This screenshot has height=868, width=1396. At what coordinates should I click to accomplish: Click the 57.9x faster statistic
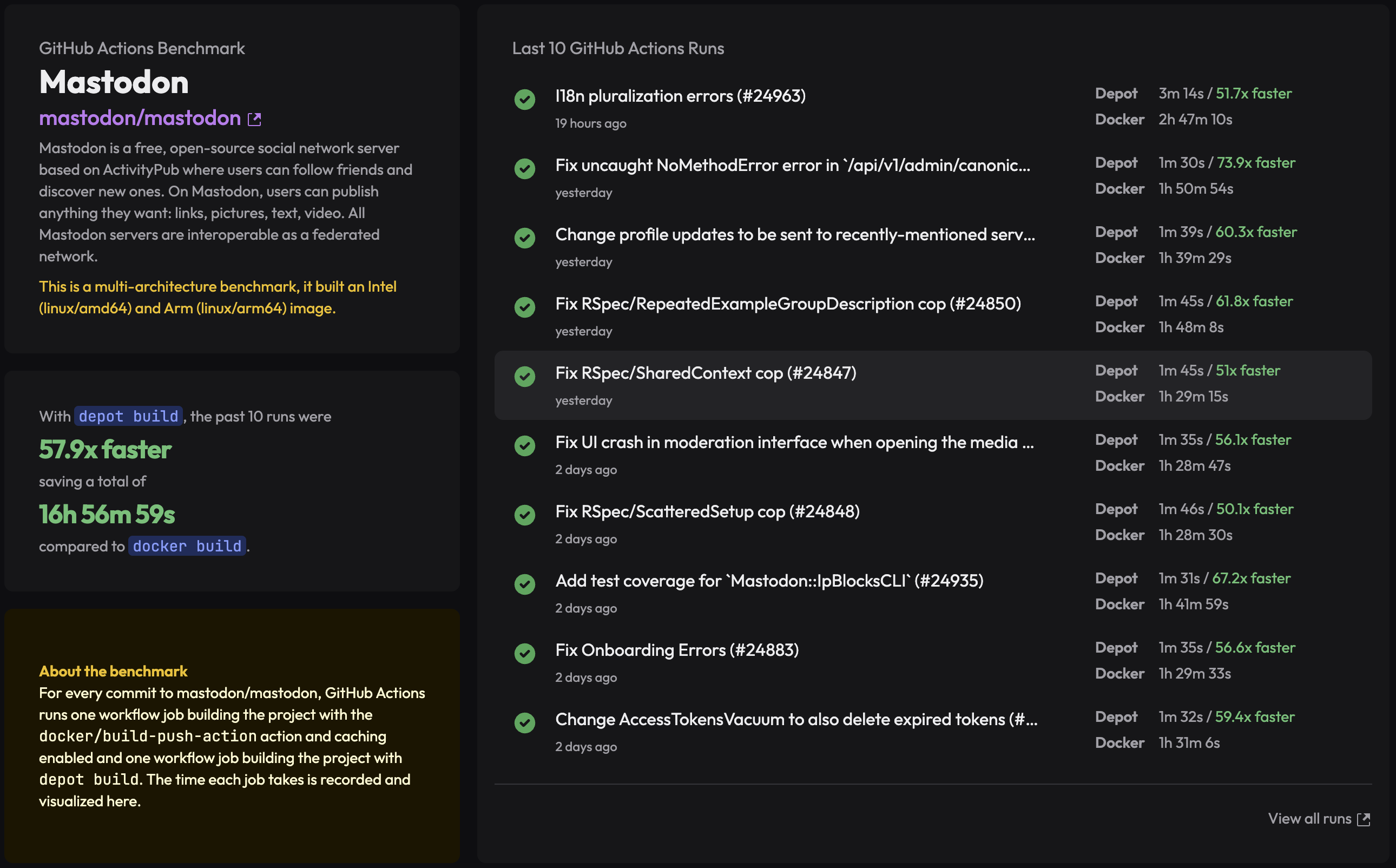point(104,450)
